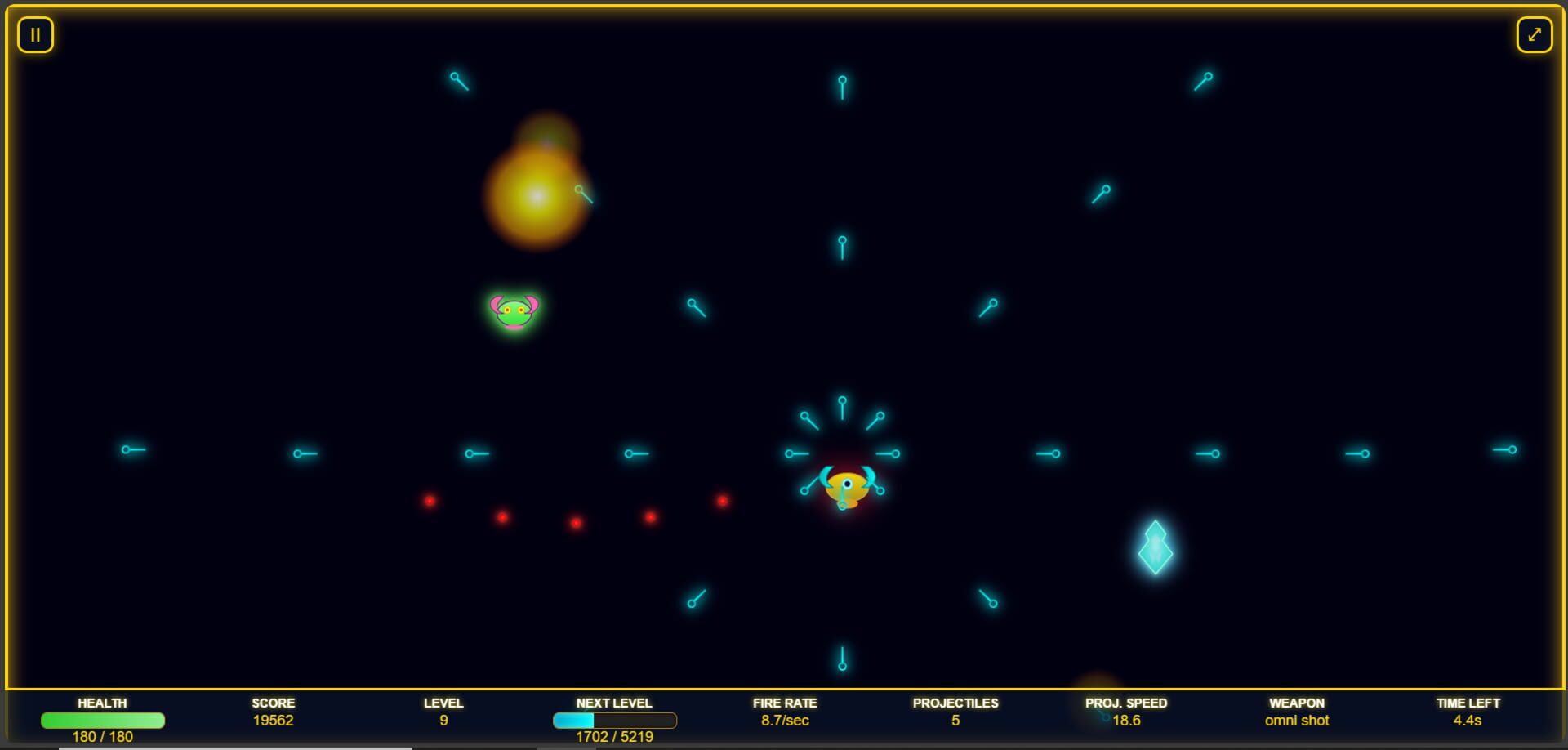Screen dimensions: 1568x750
Task: Click the cyan projectile at bottom center
Action: (x=842, y=659)
